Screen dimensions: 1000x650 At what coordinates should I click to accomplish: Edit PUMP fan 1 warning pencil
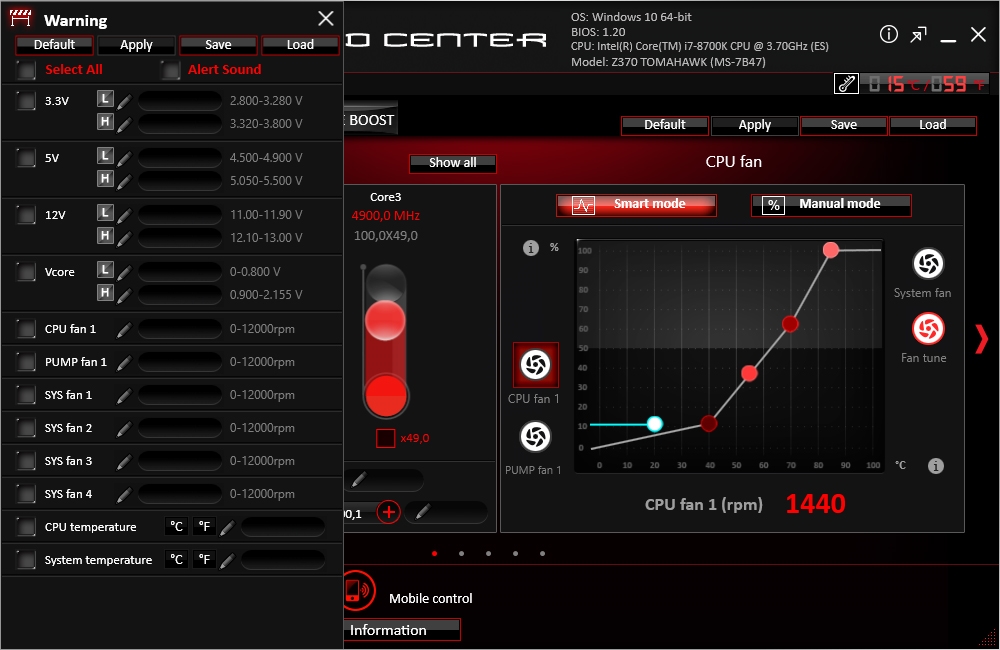pos(124,362)
